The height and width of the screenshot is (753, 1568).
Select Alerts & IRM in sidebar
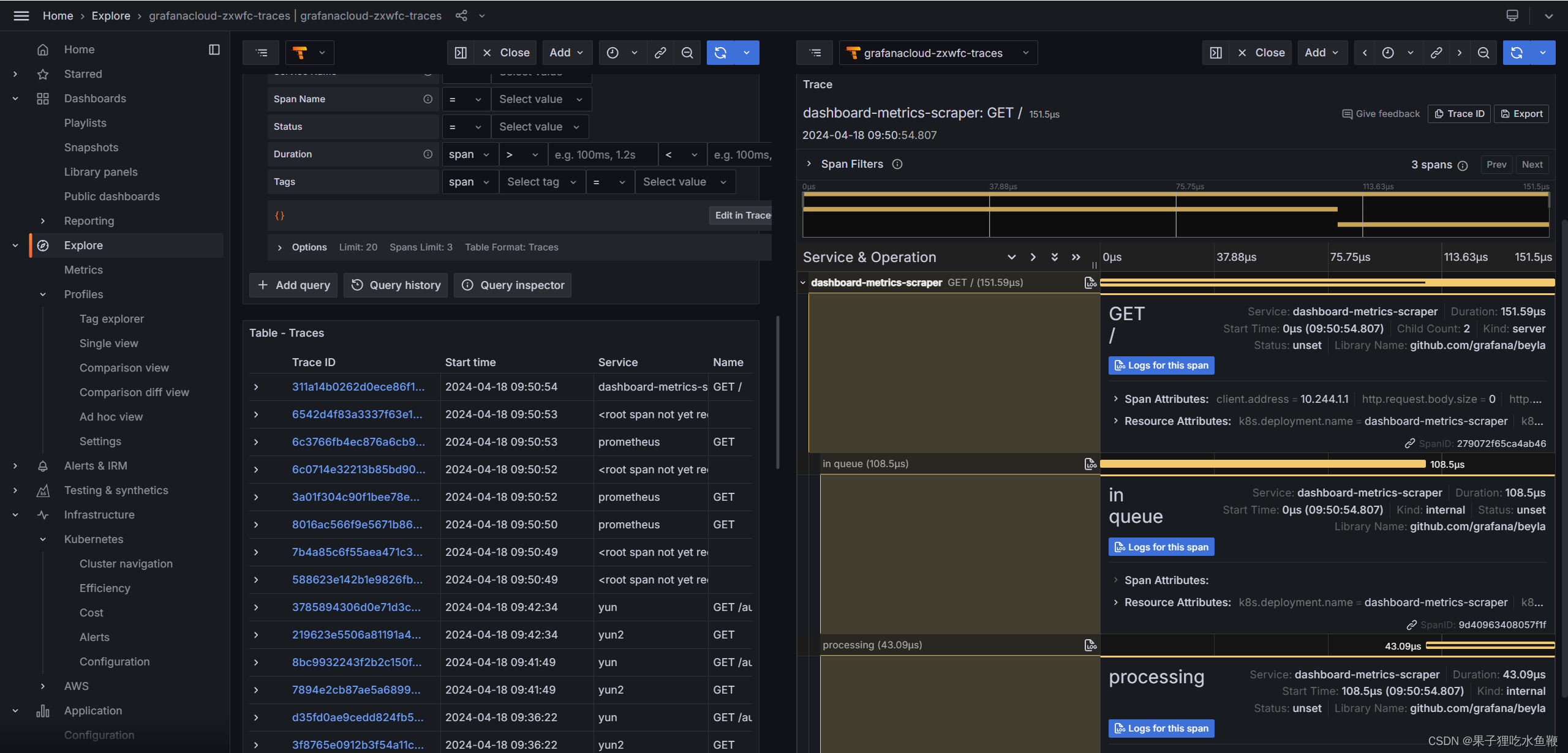point(96,466)
